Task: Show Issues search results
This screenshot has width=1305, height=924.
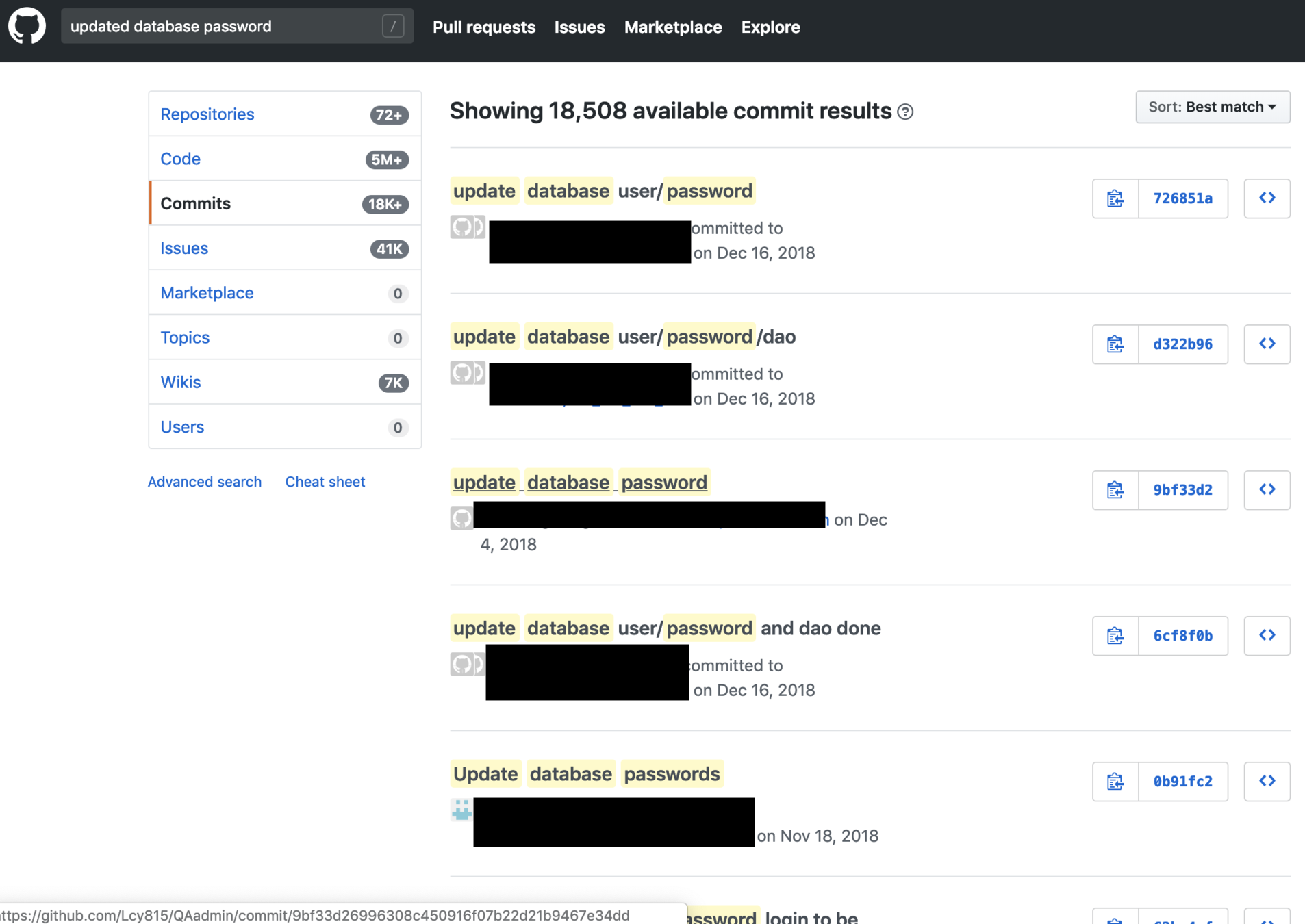Action: 184,248
